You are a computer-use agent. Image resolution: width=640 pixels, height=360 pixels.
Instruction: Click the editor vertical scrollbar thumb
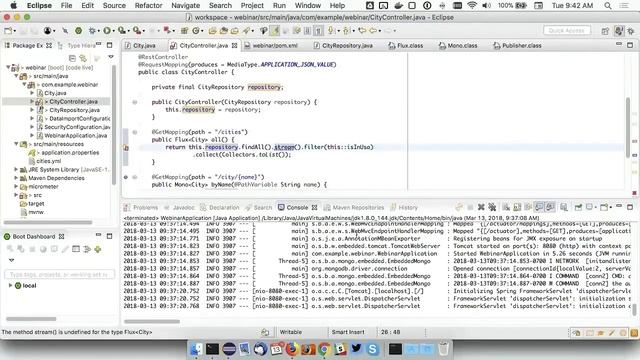[628, 127]
